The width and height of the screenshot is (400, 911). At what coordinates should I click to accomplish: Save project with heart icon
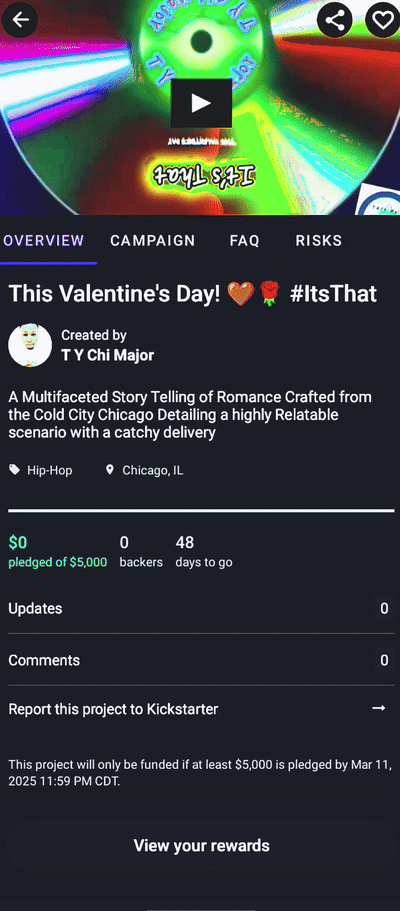pos(383,20)
